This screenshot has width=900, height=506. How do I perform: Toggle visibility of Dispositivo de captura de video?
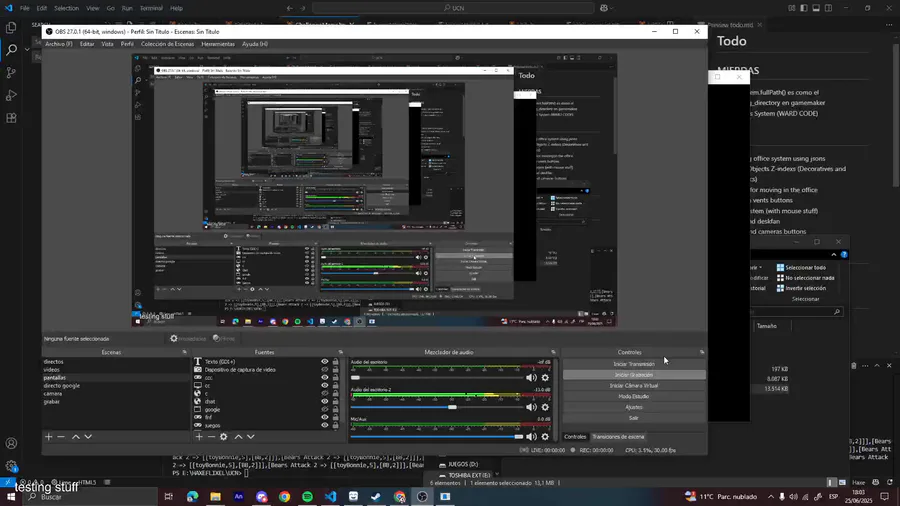(325, 370)
